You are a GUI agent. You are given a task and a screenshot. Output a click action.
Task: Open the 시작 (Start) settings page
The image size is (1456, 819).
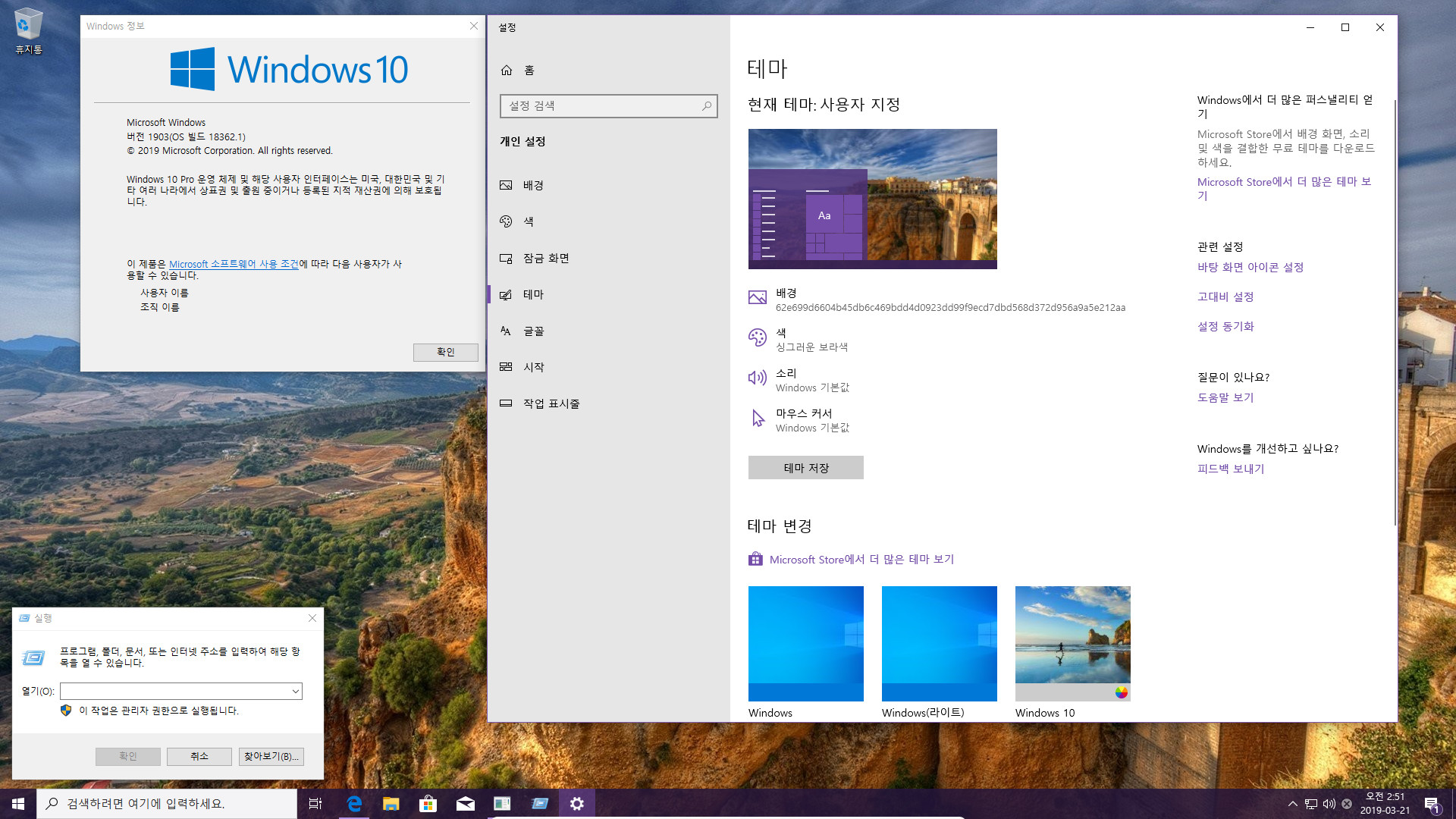click(609, 367)
